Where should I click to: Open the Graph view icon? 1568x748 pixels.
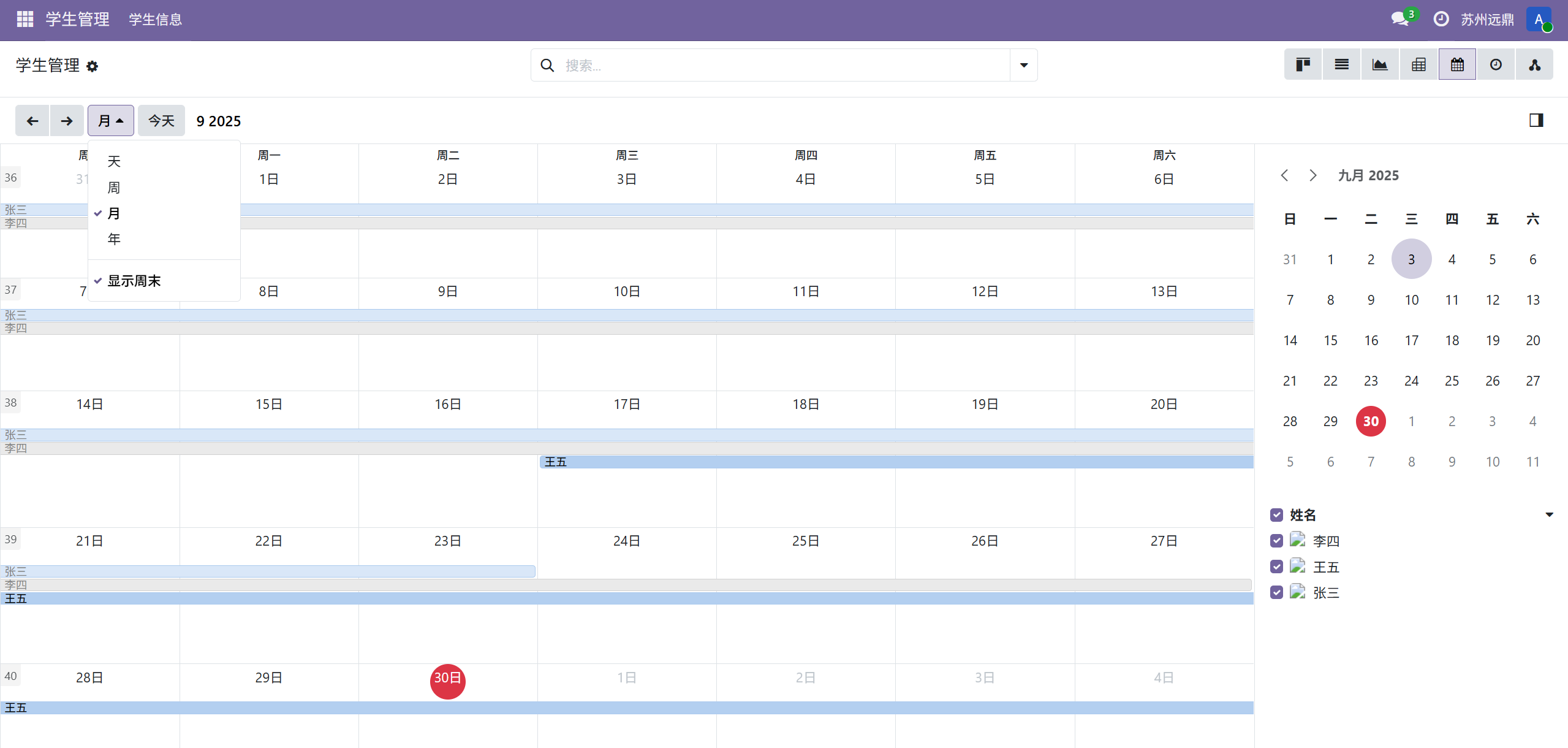click(1380, 65)
